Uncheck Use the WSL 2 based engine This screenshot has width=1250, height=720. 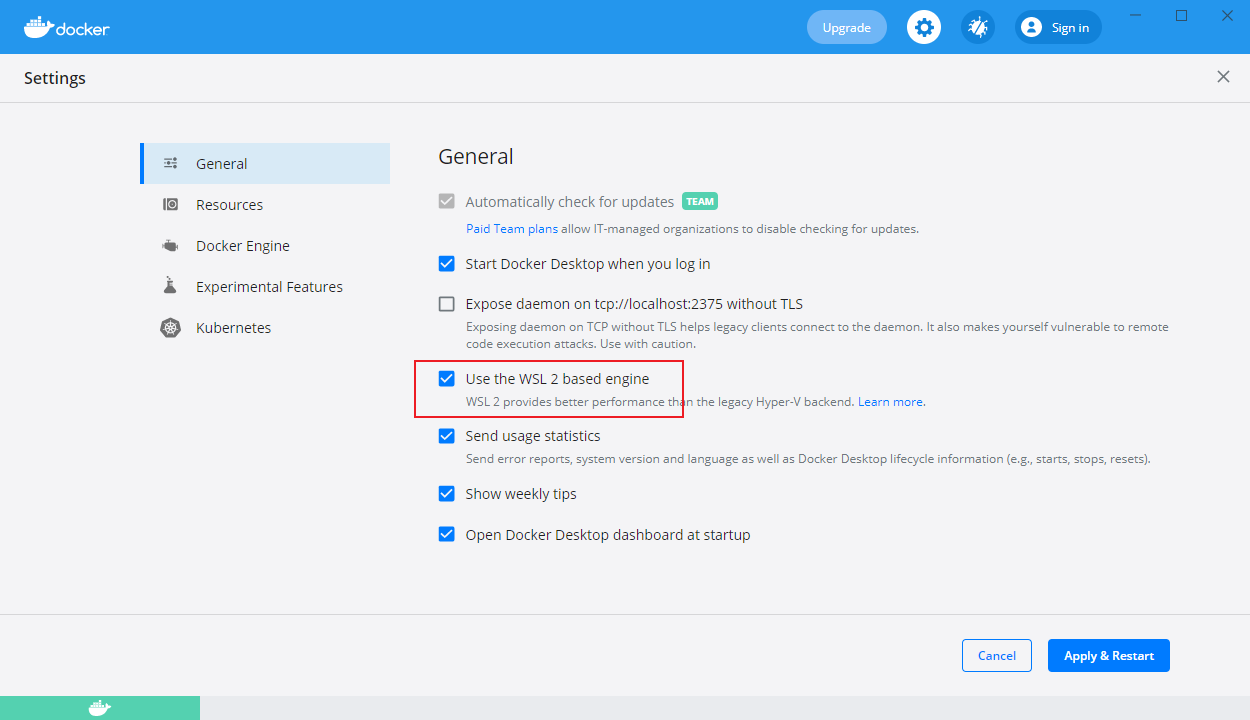tap(447, 379)
